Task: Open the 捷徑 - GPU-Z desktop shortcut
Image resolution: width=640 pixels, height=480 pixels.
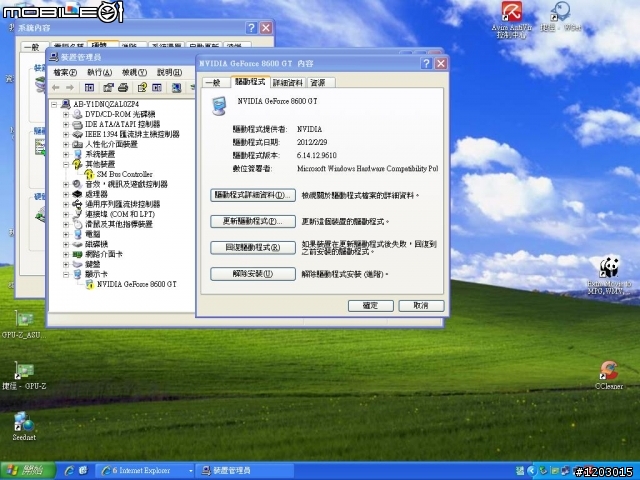Action: point(24,376)
